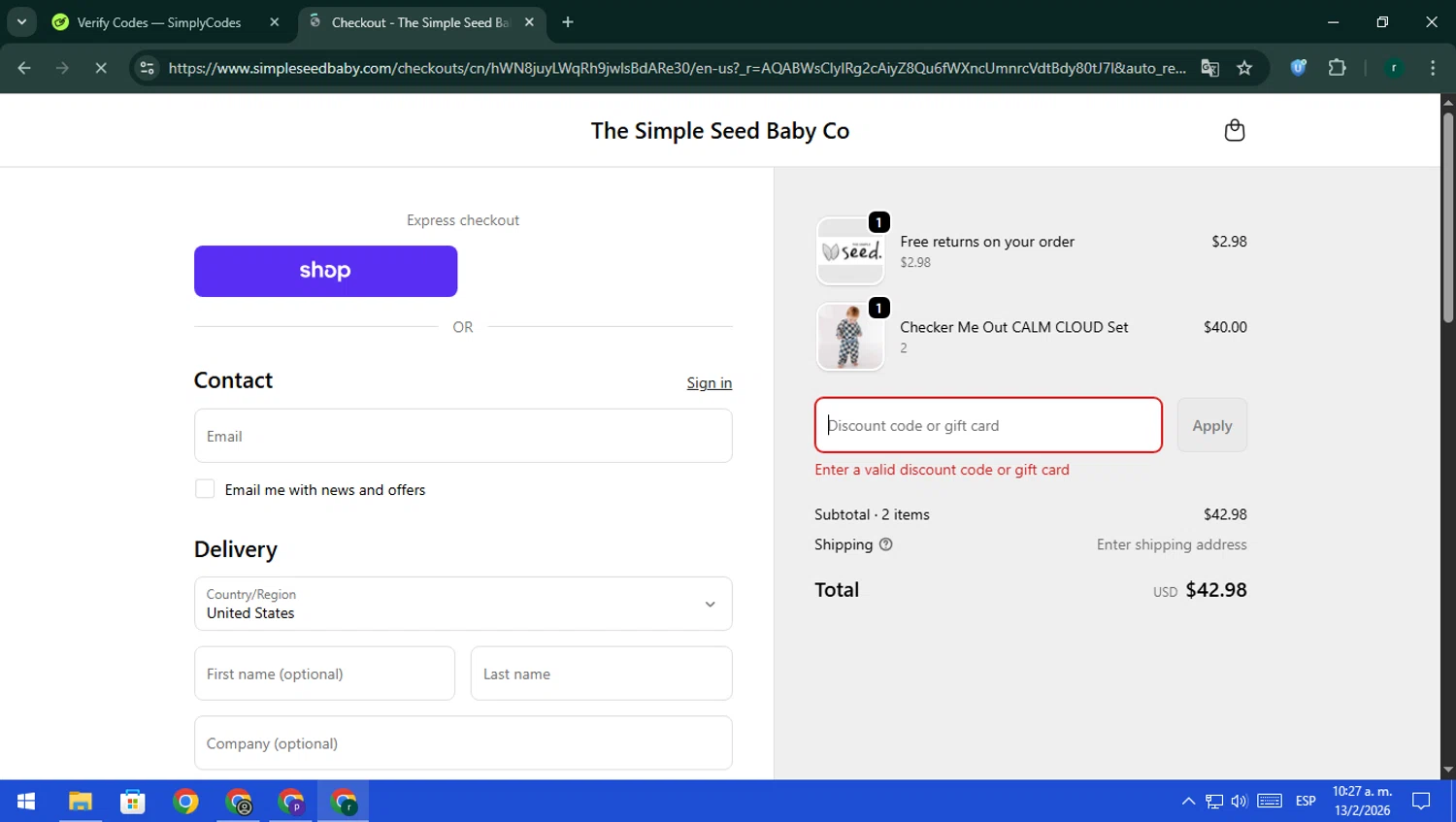Click the translate page icon
This screenshot has width=1456, height=822.
coord(1209,68)
